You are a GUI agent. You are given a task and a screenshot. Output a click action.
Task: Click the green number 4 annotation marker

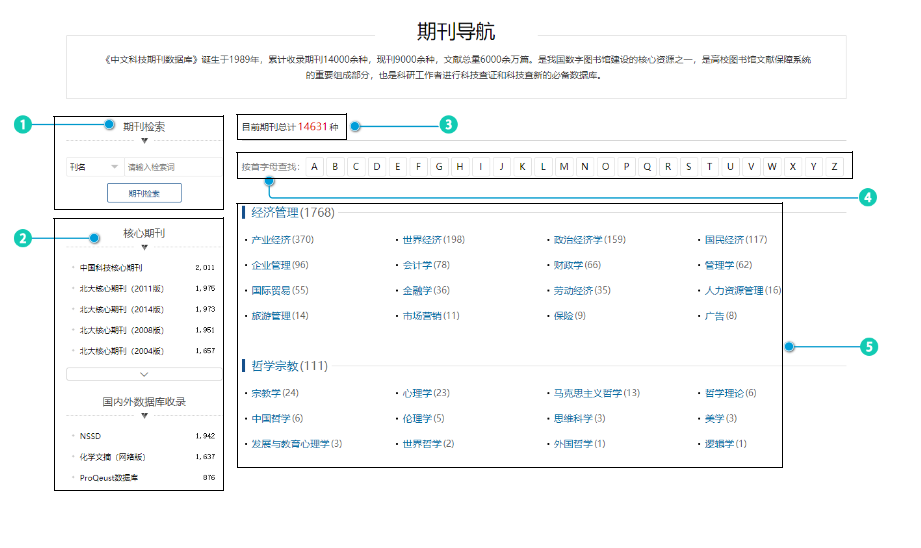pyautogui.click(x=868, y=198)
